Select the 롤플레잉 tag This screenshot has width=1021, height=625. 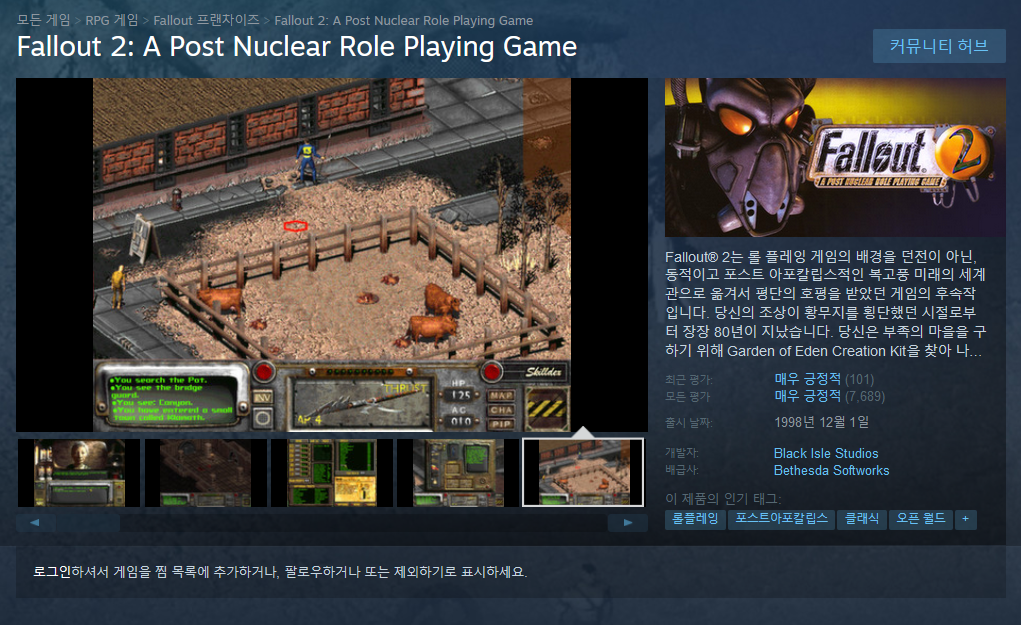[695, 519]
